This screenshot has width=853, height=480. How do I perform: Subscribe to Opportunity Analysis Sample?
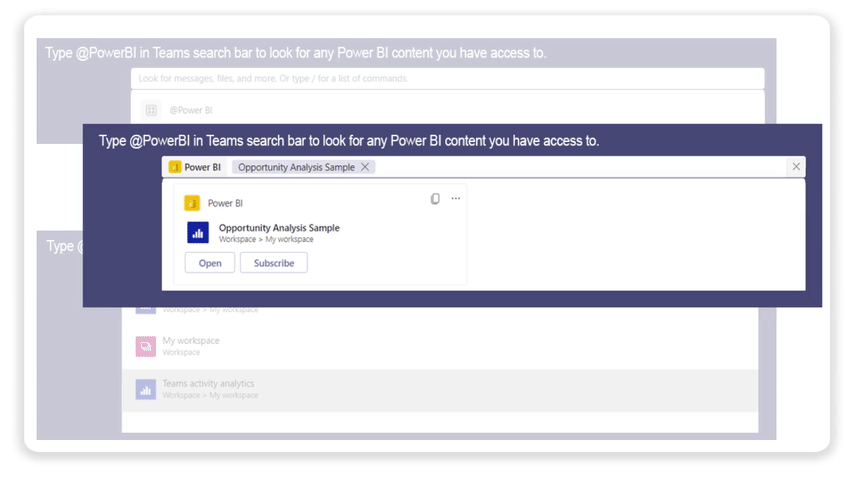274,263
